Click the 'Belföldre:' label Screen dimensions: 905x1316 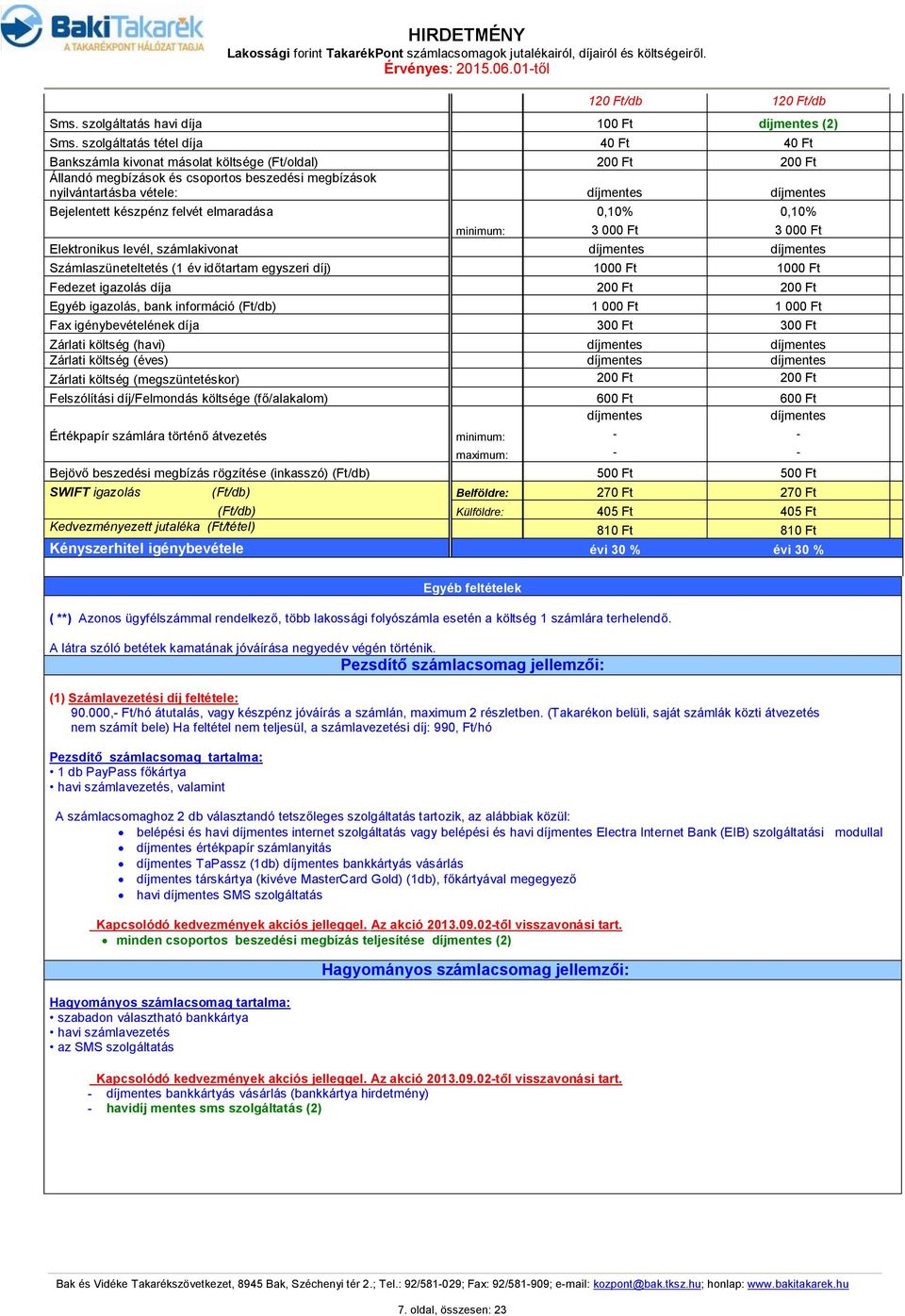pyautogui.click(x=482, y=493)
